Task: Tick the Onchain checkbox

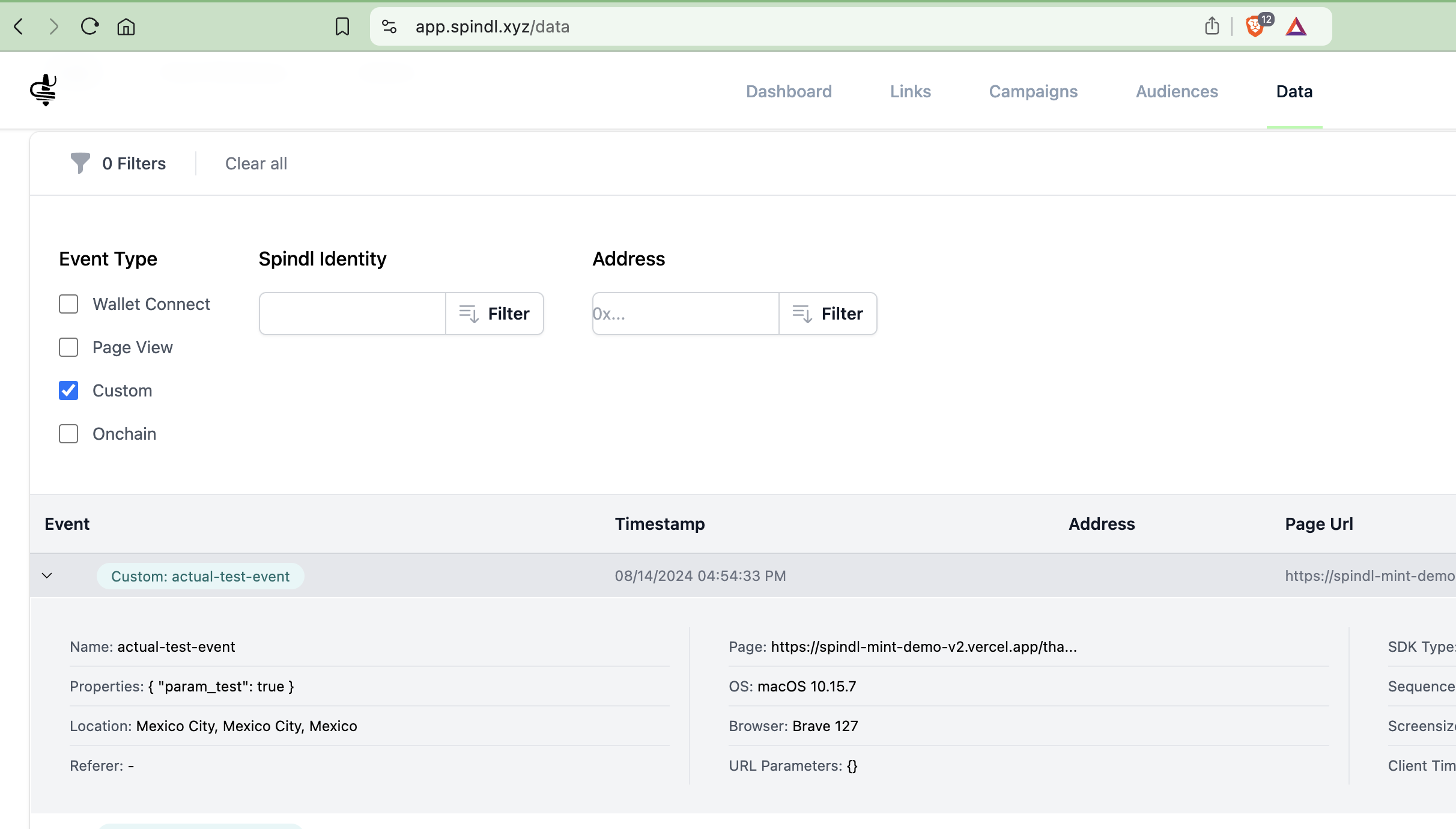Action: click(x=68, y=434)
